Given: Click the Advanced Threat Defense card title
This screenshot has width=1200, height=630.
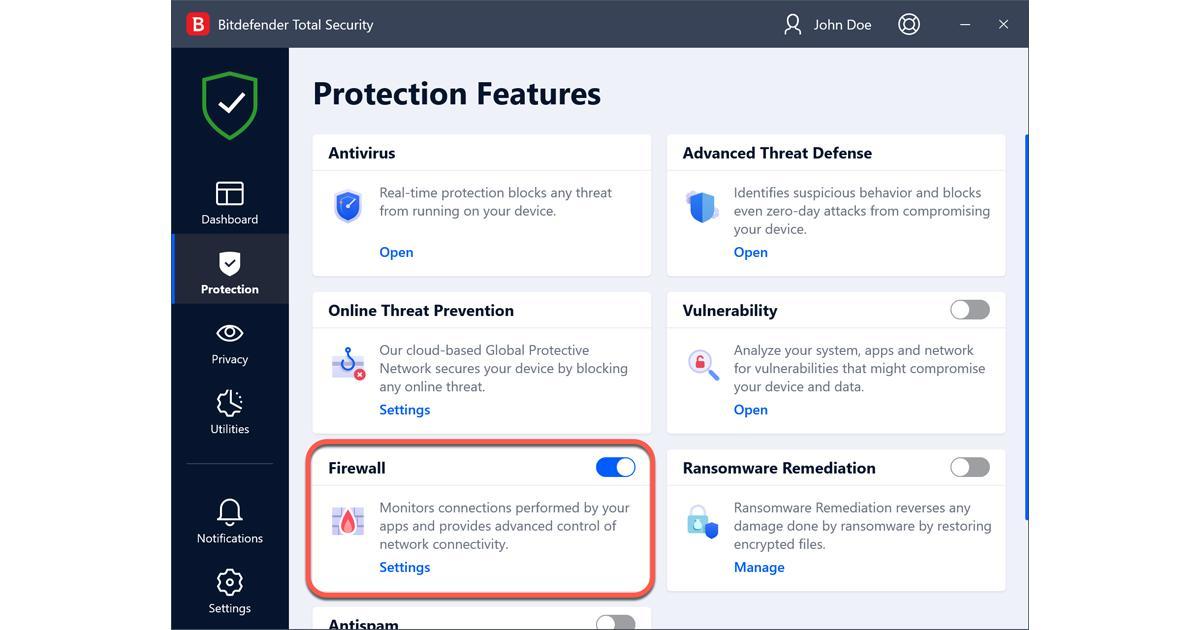Looking at the screenshot, I should [777, 153].
